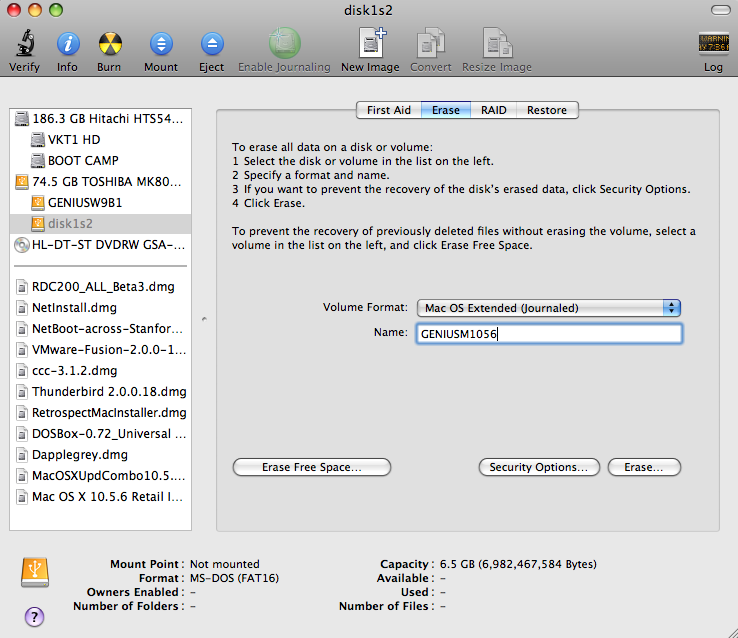Image resolution: width=738 pixels, height=638 pixels.
Task: Select MacOSXUpdCombo10.5 disk image
Action: [100, 476]
